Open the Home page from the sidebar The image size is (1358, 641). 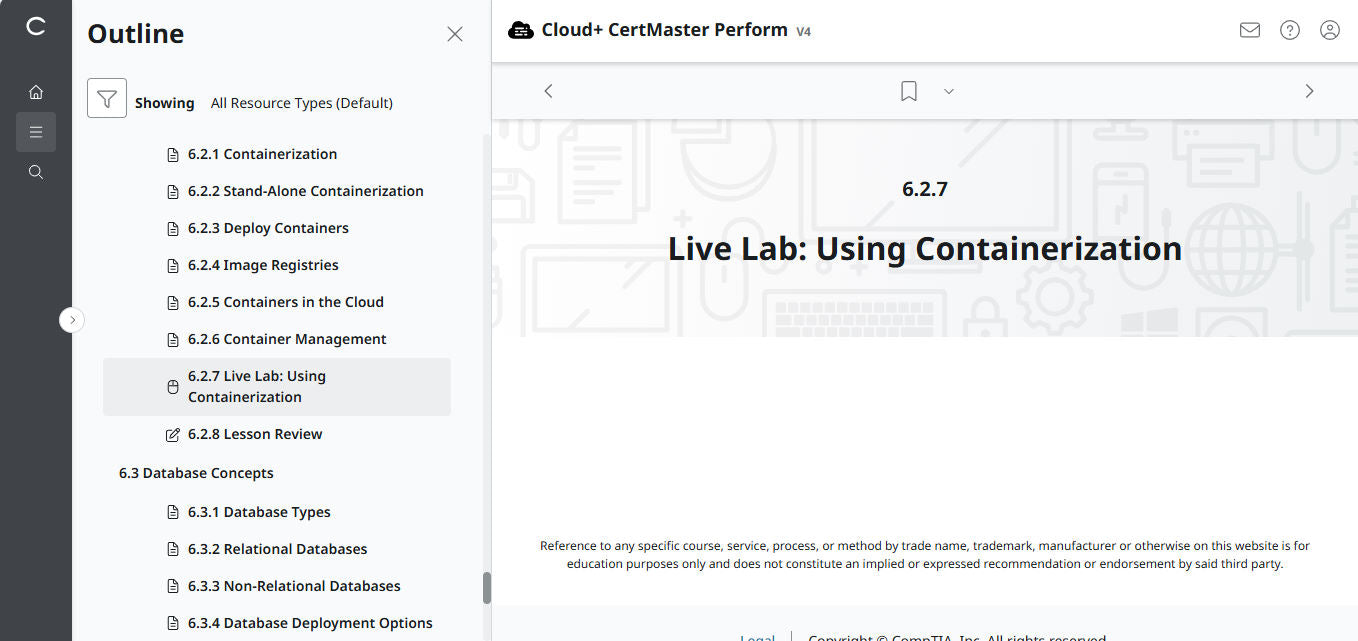36,91
